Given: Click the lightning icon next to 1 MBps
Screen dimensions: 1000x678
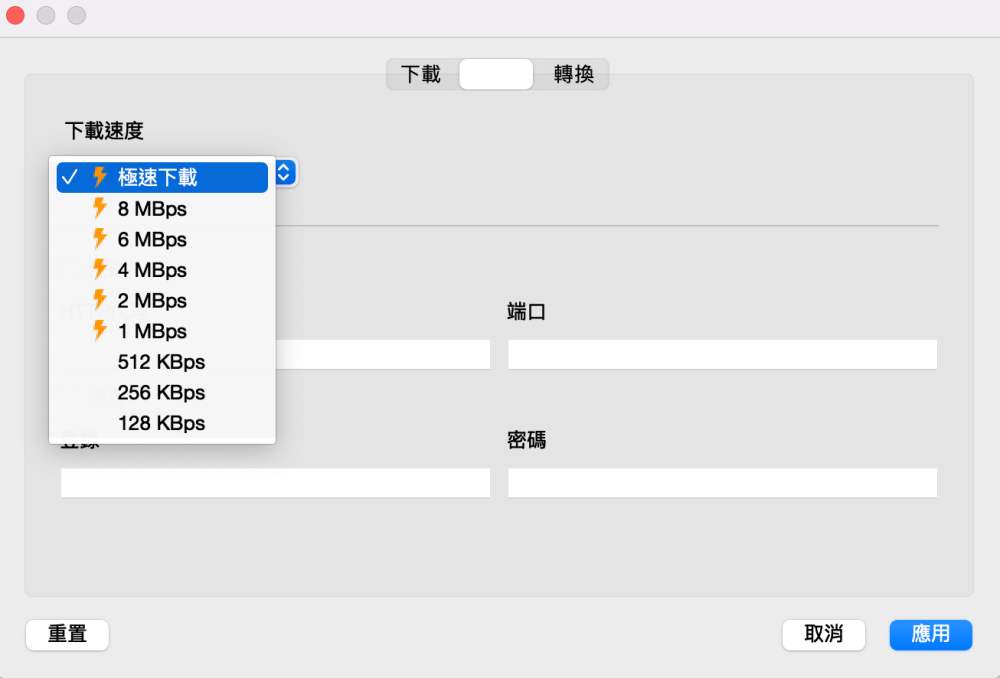Looking at the screenshot, I should 99,331.
